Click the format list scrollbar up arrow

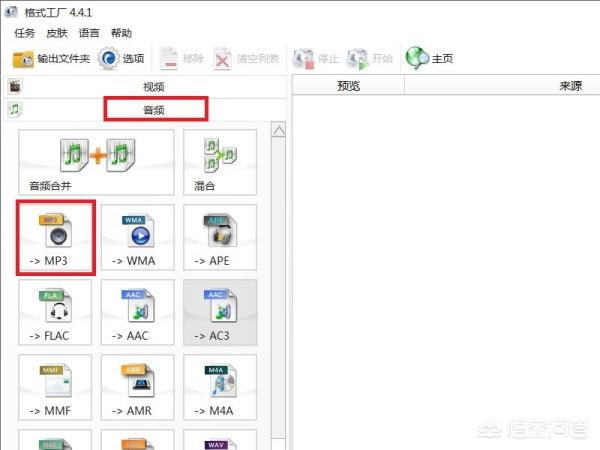[x=279, y=130]
